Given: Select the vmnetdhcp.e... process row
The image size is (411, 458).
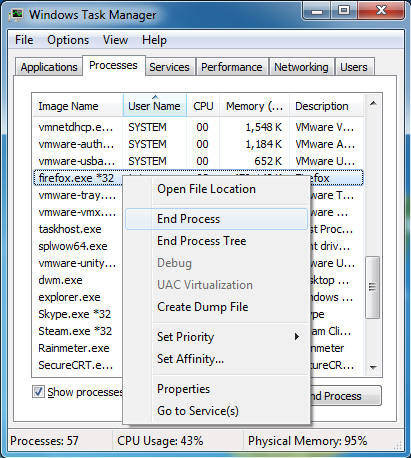Looking at the screenshot, I should (x=198, y=127).
